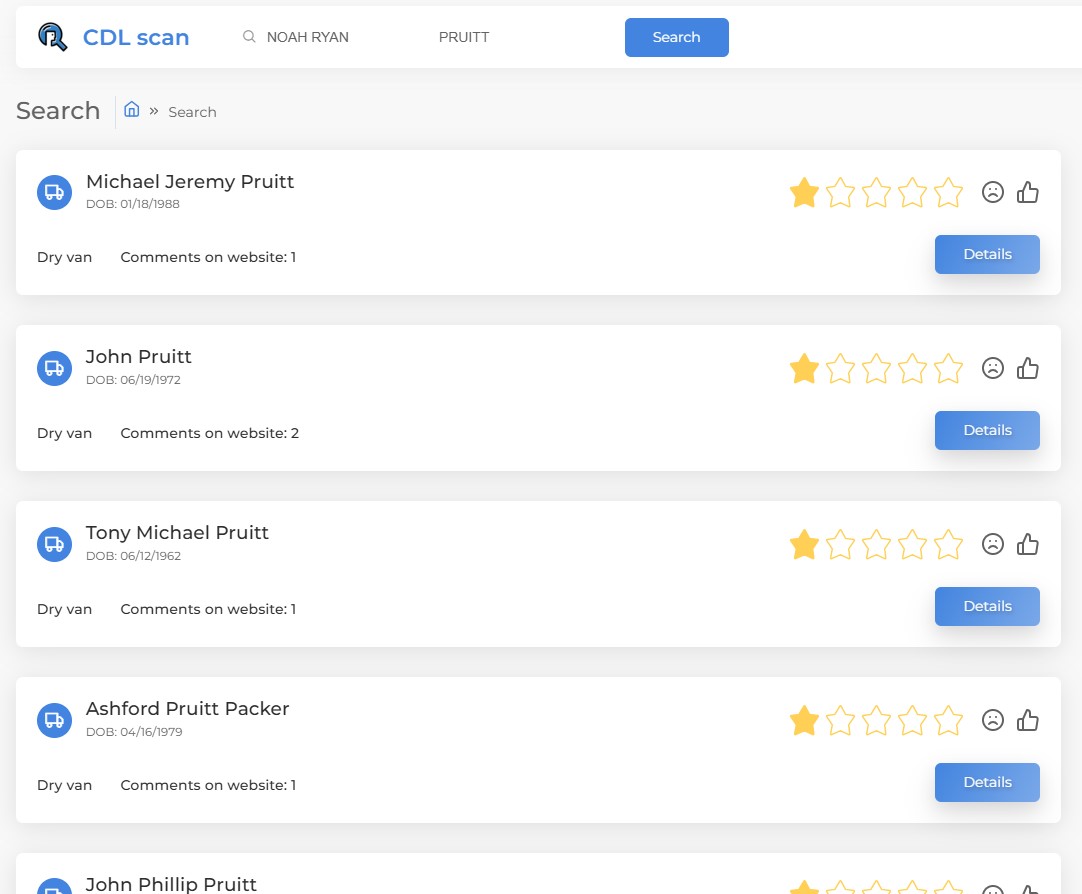
Task: Open Tony Michael Pruitt name link
Action: 177,533
